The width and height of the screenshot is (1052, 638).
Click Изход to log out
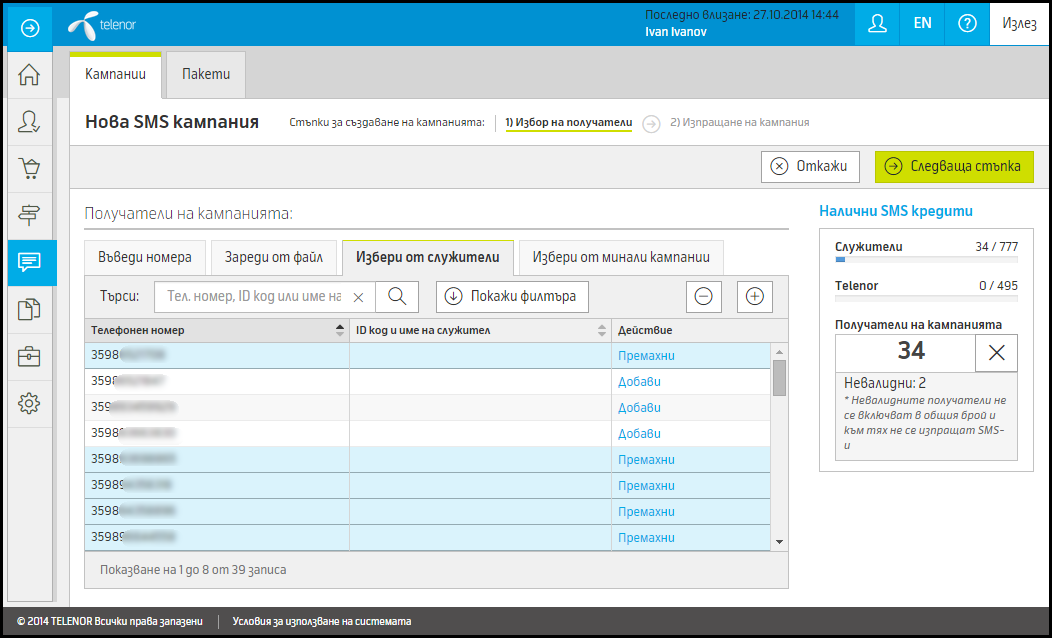pos(1019,23)
